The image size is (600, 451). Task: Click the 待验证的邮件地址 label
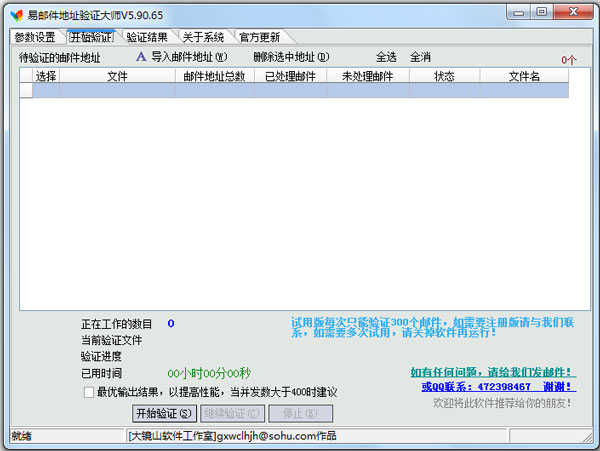(x=59, y=58)
